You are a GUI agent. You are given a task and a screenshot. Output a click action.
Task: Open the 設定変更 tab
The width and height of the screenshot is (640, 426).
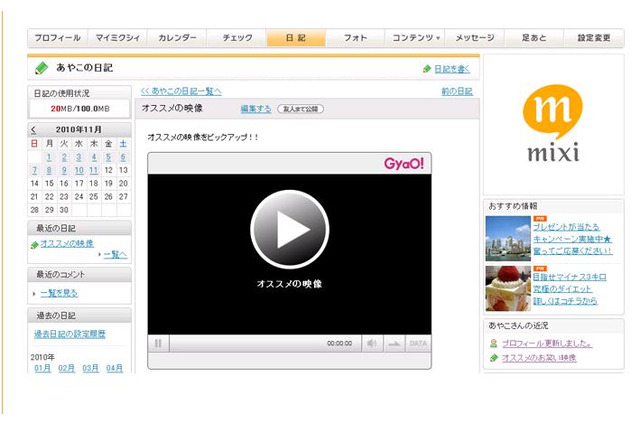(x=594, y=38)
